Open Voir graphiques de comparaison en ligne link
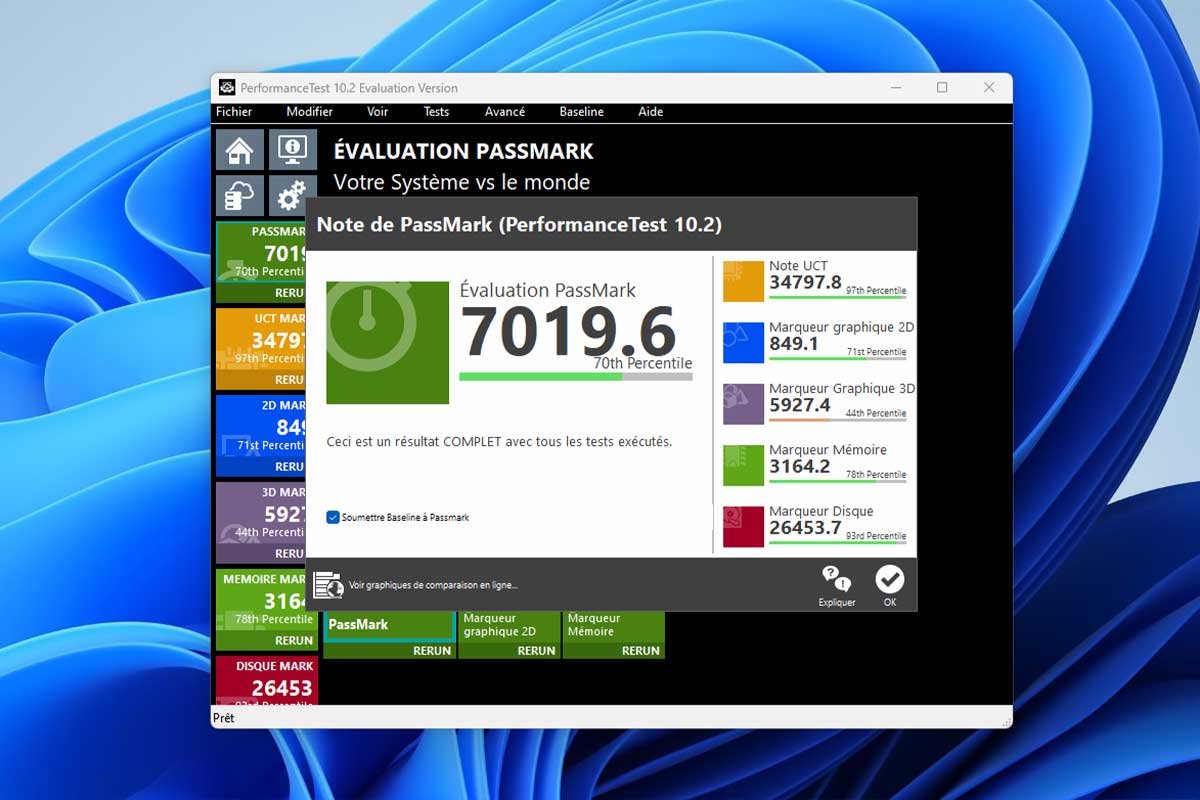The image size is (1200, 800). tap(433, 585)
